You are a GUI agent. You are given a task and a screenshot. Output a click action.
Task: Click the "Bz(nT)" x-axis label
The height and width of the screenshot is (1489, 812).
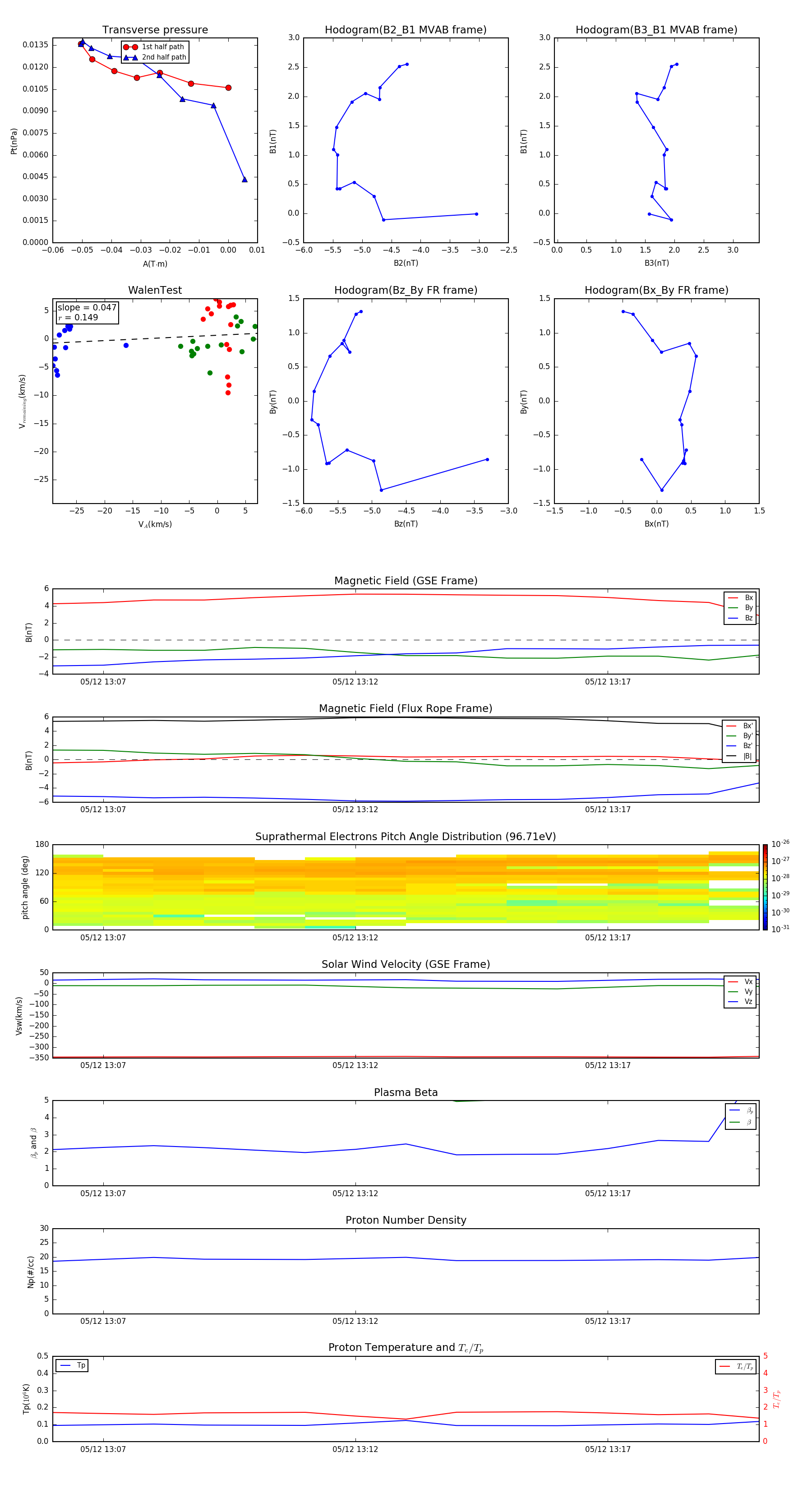(406, 524)
